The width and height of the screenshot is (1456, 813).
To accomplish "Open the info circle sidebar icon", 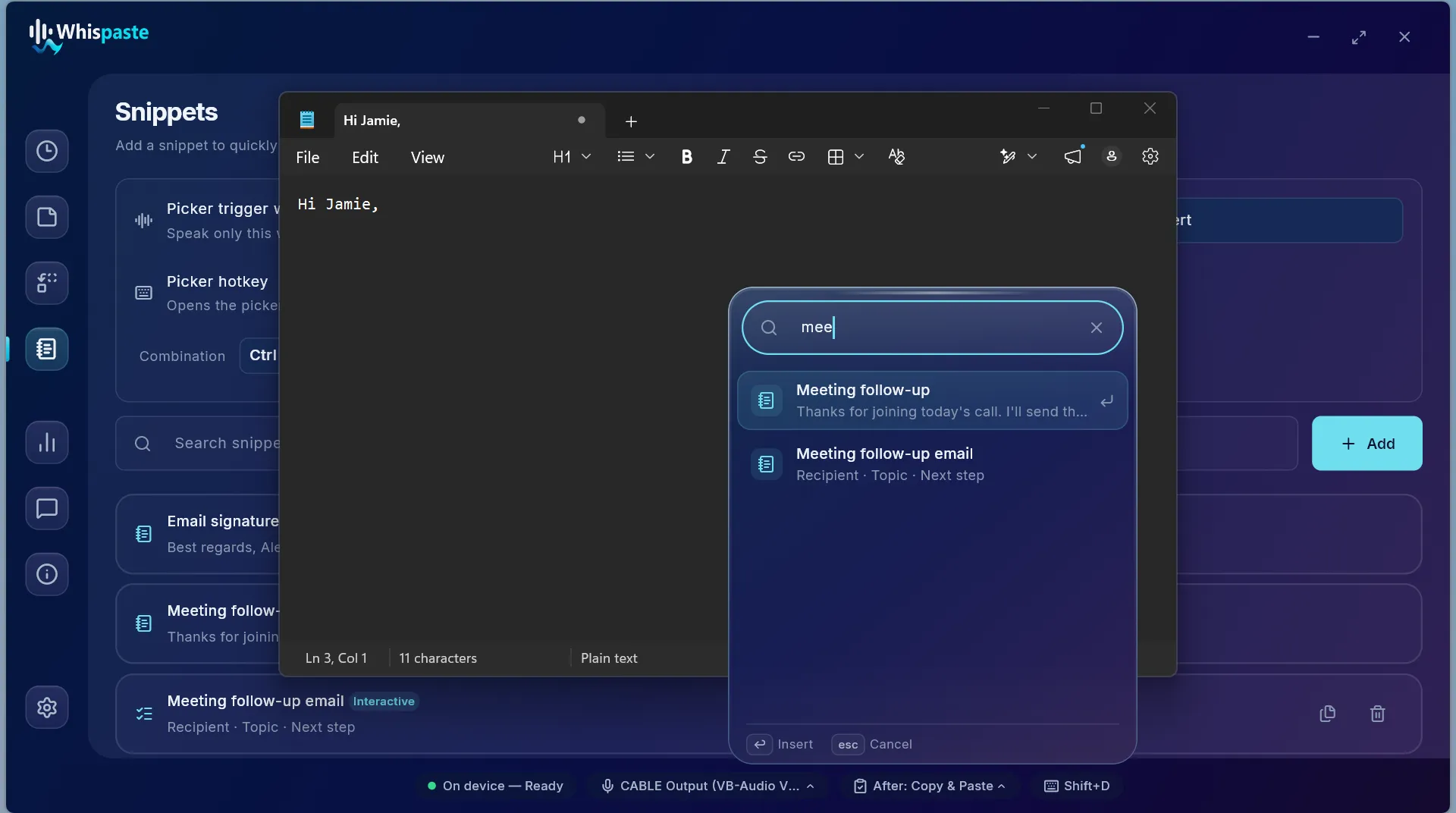I will [x=47, y=575].
